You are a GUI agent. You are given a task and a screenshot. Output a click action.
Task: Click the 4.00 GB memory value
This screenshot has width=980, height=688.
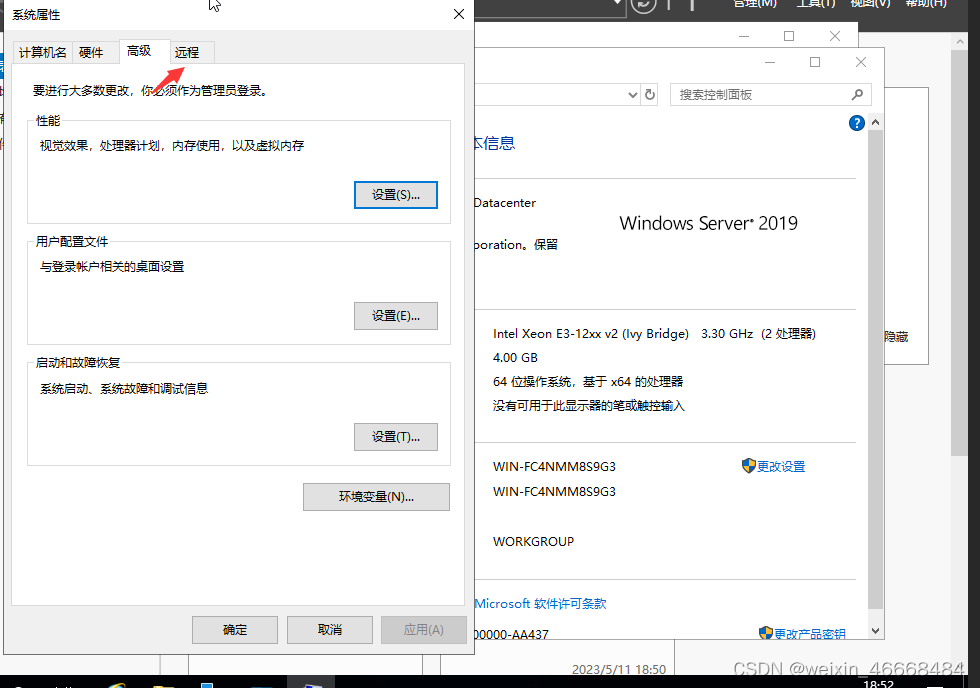click(x=515, y=357)
